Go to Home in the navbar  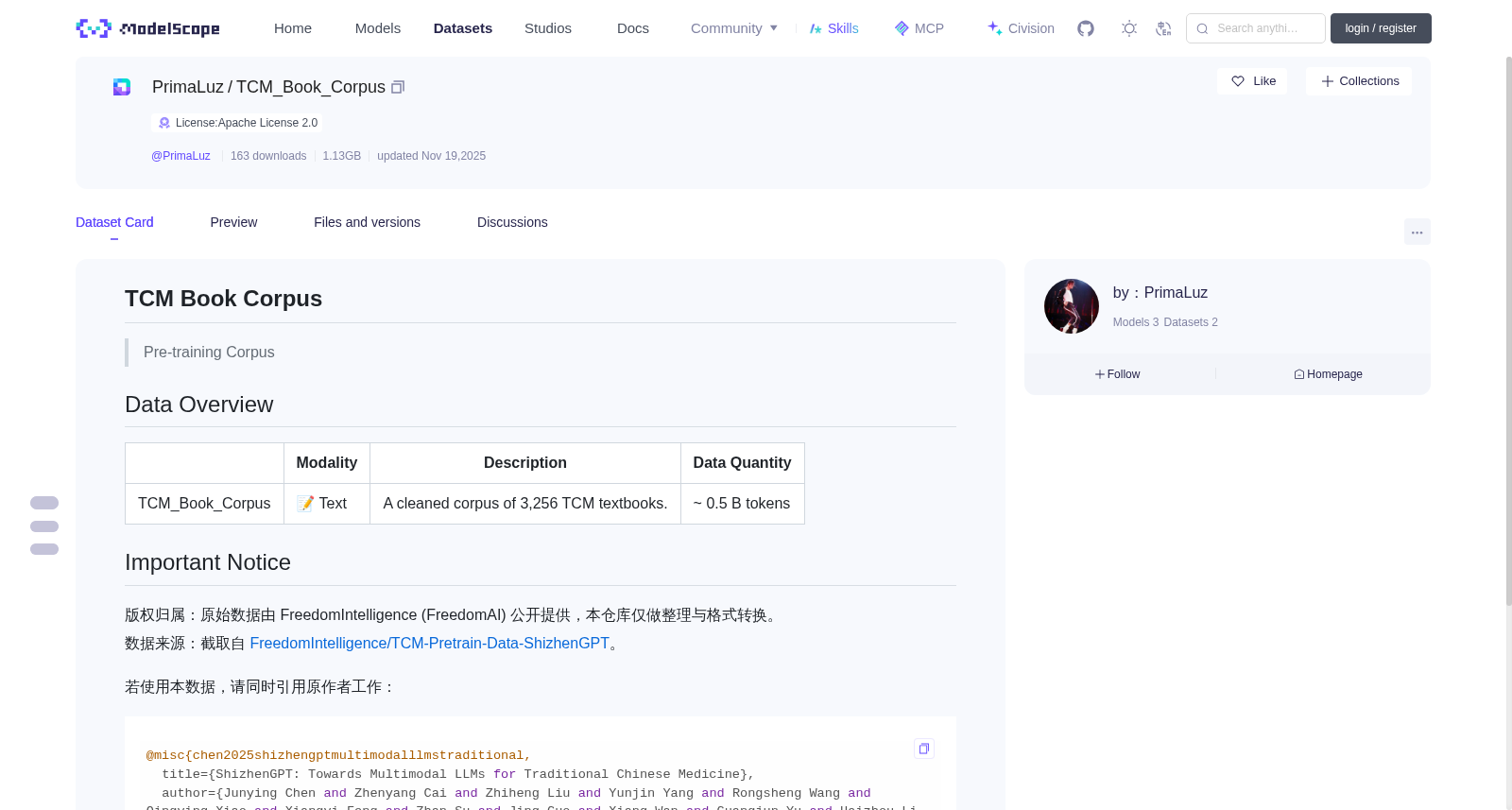pyautogui.click(x=293, y=28)
